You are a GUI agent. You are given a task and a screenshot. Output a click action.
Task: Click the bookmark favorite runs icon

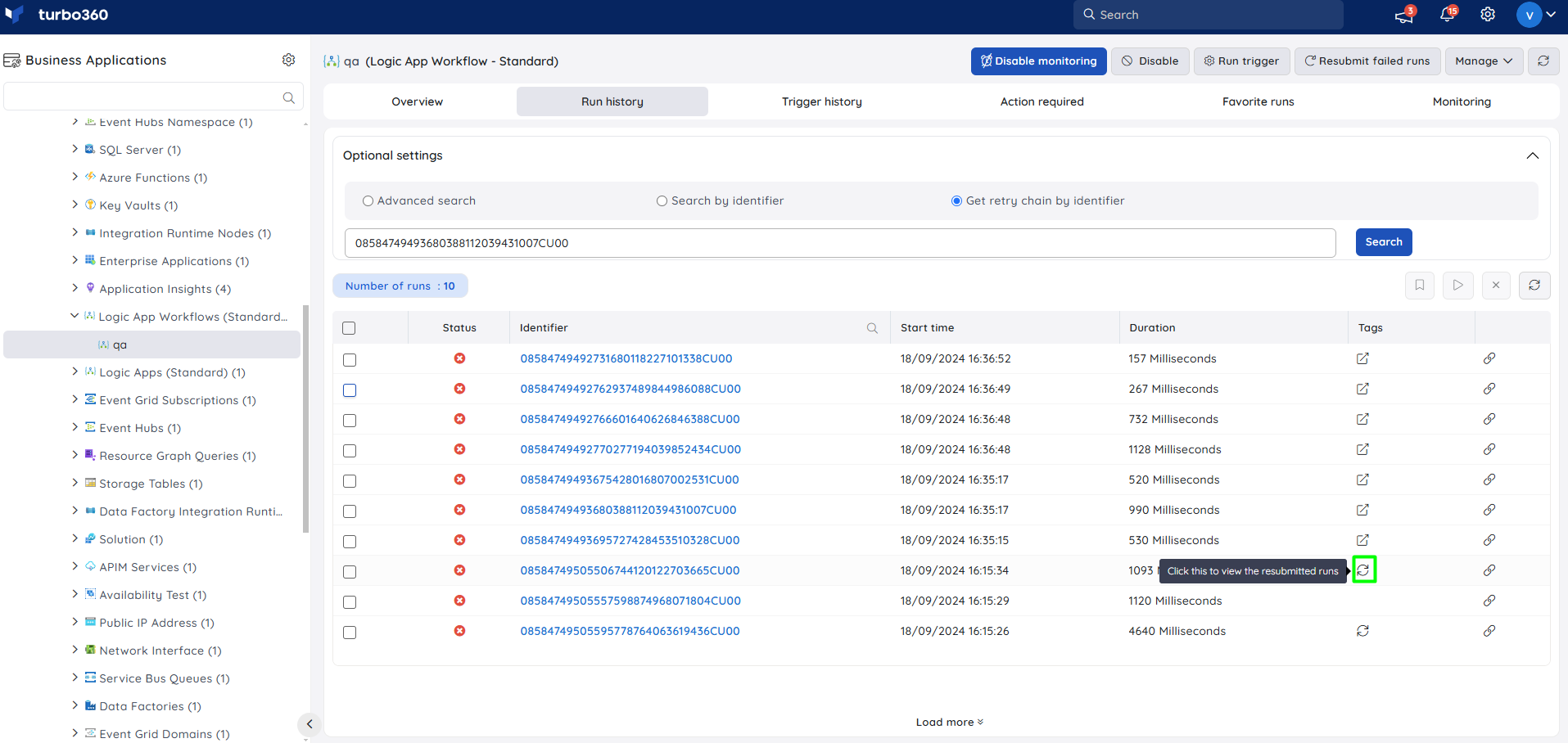pyautogui.click(x=1420, y=285)
